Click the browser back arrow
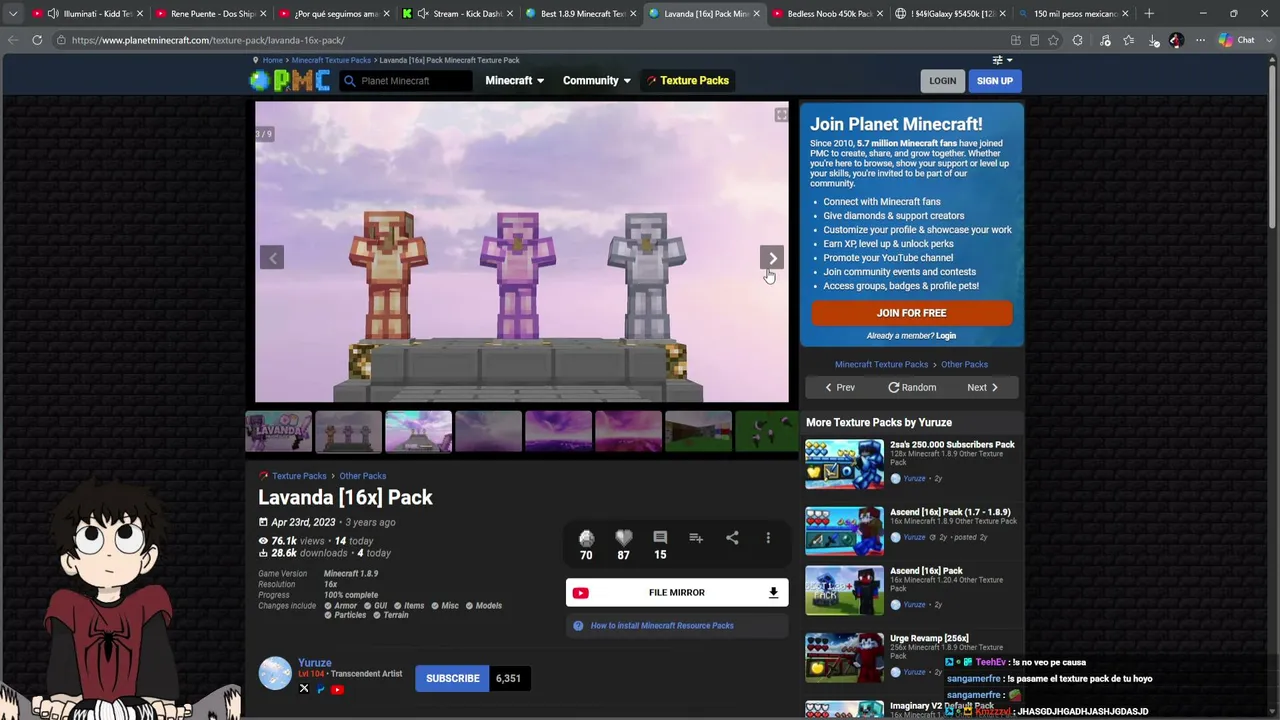Screen dimensions: 1280x720 (x=13, y=40)
